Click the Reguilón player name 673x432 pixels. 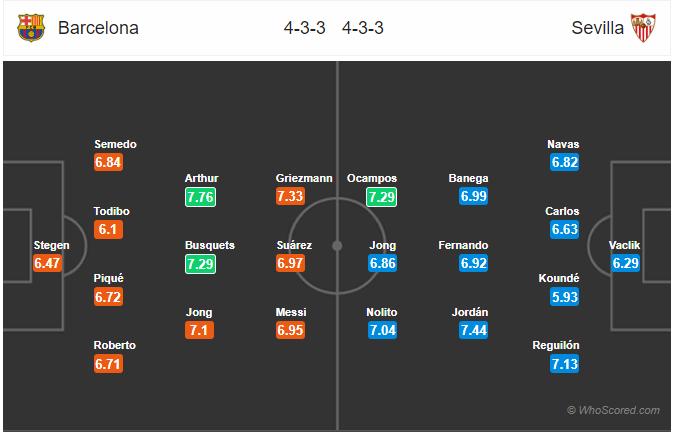coord(556,345)
